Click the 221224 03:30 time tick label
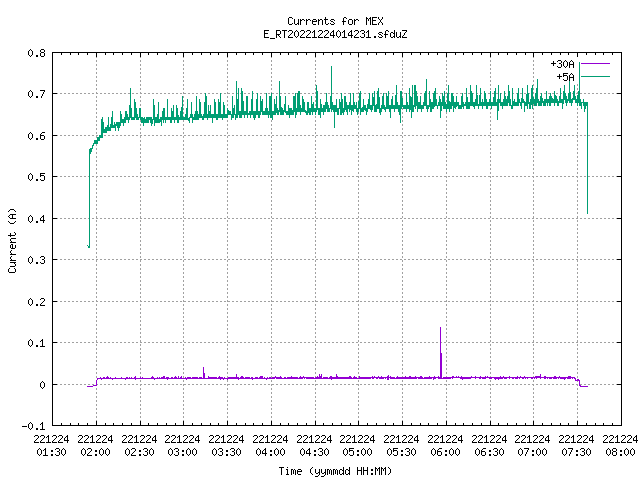 [227, 445]
